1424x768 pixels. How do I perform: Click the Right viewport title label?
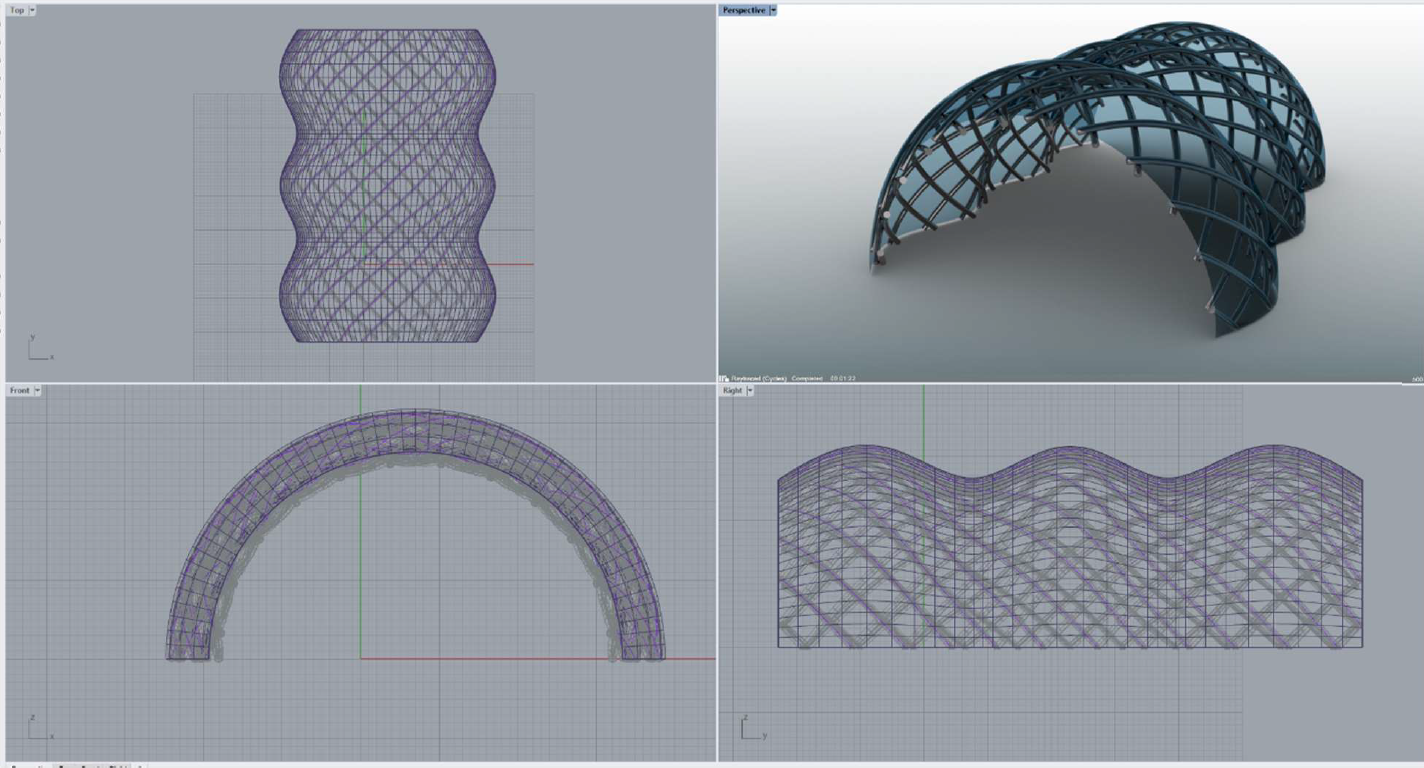pos(733,390)
